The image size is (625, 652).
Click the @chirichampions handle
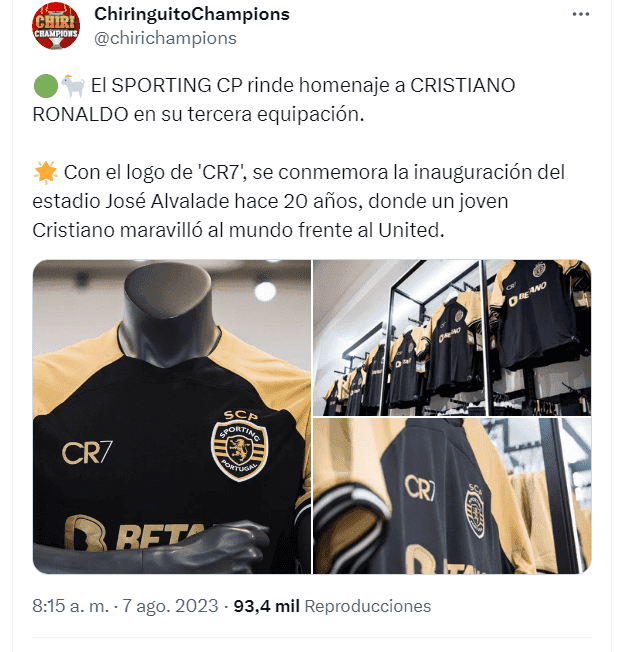165,38
